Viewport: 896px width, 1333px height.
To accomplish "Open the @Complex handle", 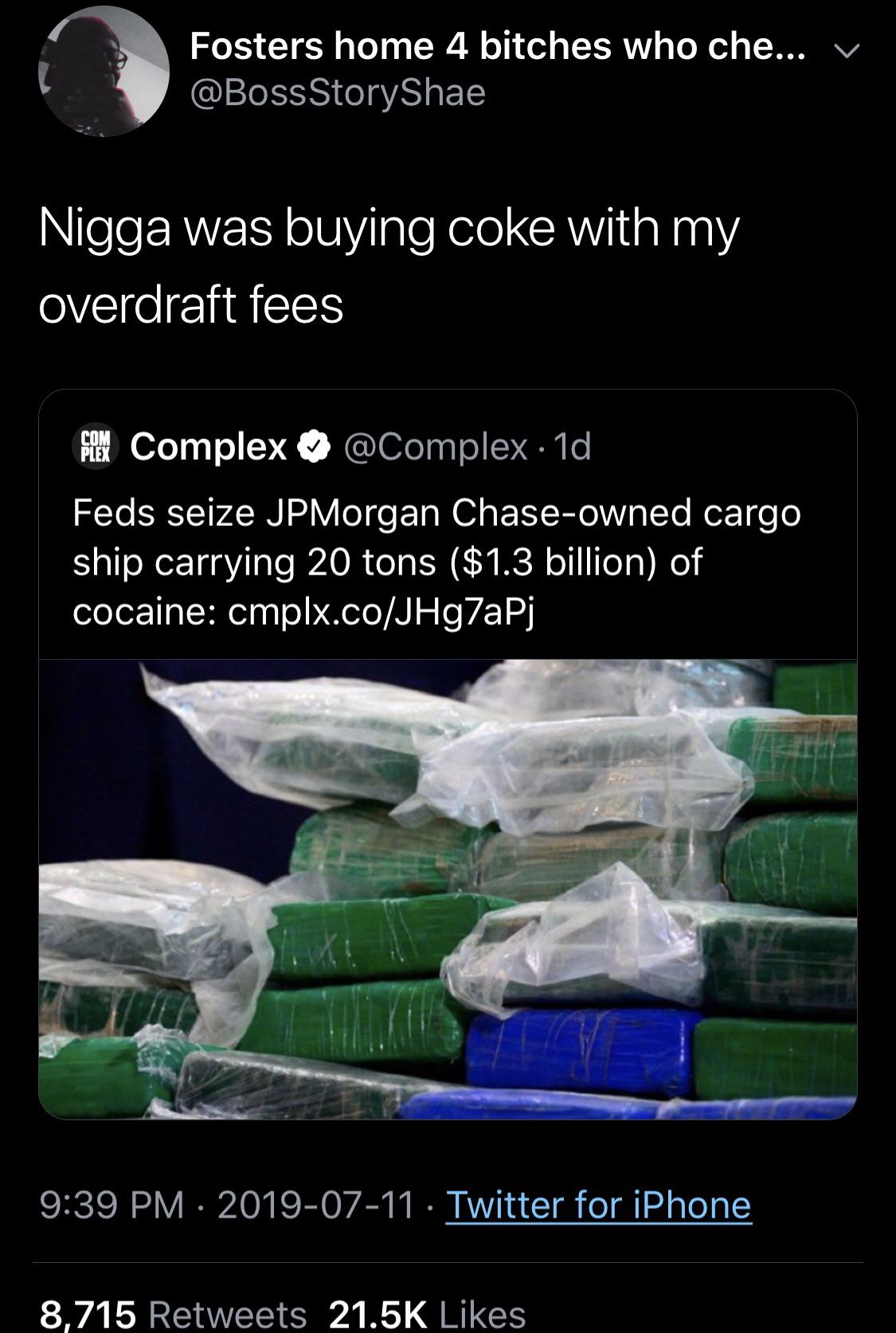I will click(x=436, y=448).
